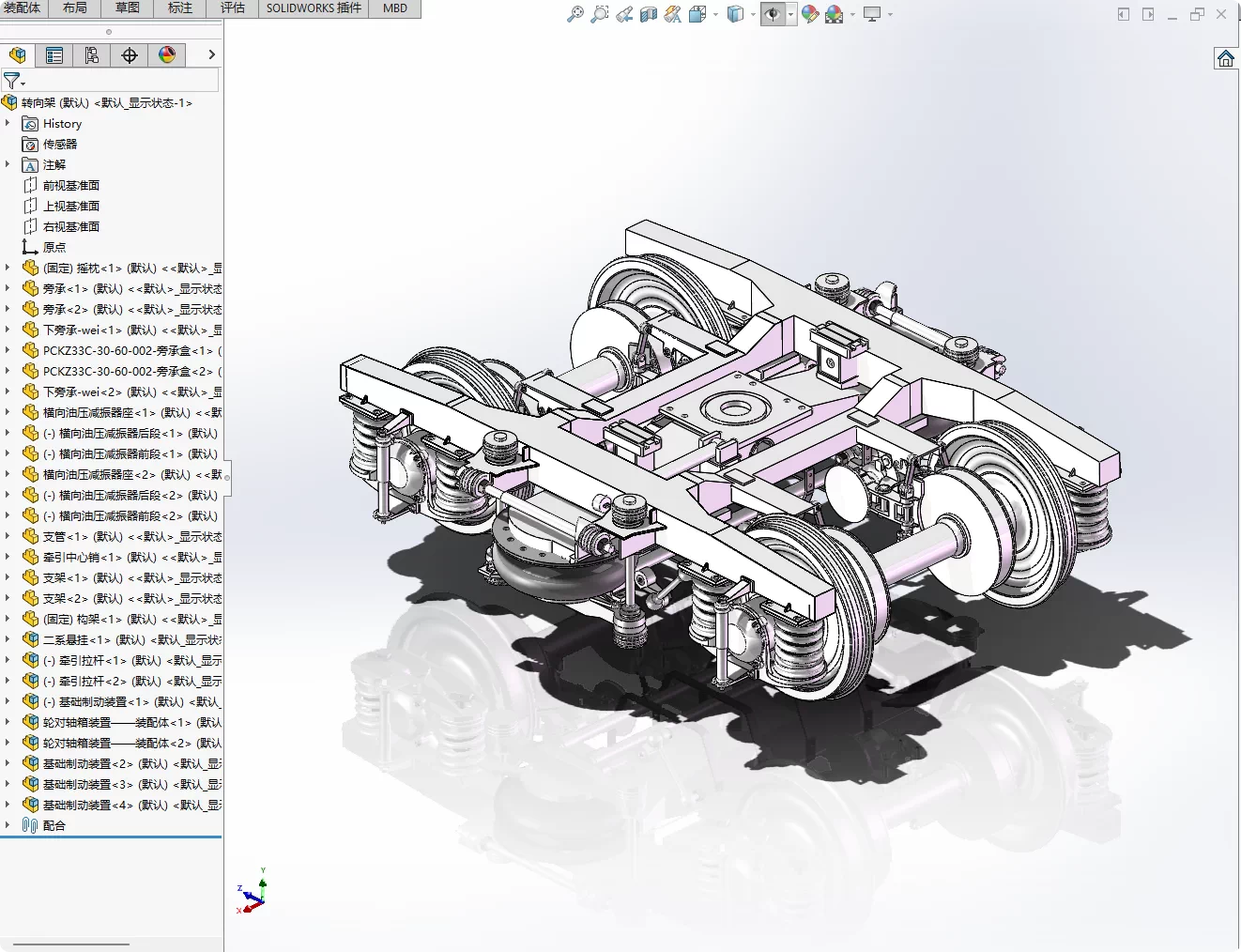Click the Dynamic Annotation Views icon
This screenshot has height=952, width=1241.
pos(673,14)
